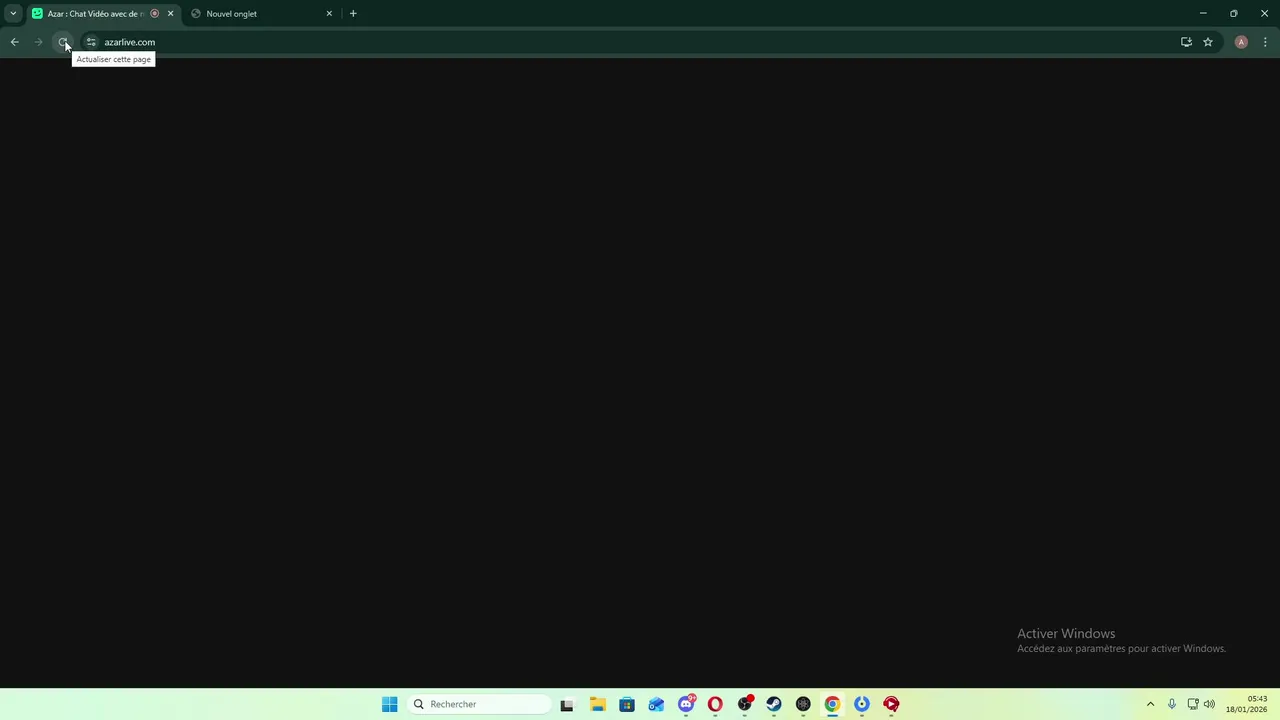Open Discord from the taskbar
Screen dimensions: 1280x720
pyautogui.click(x=686, y=704)
